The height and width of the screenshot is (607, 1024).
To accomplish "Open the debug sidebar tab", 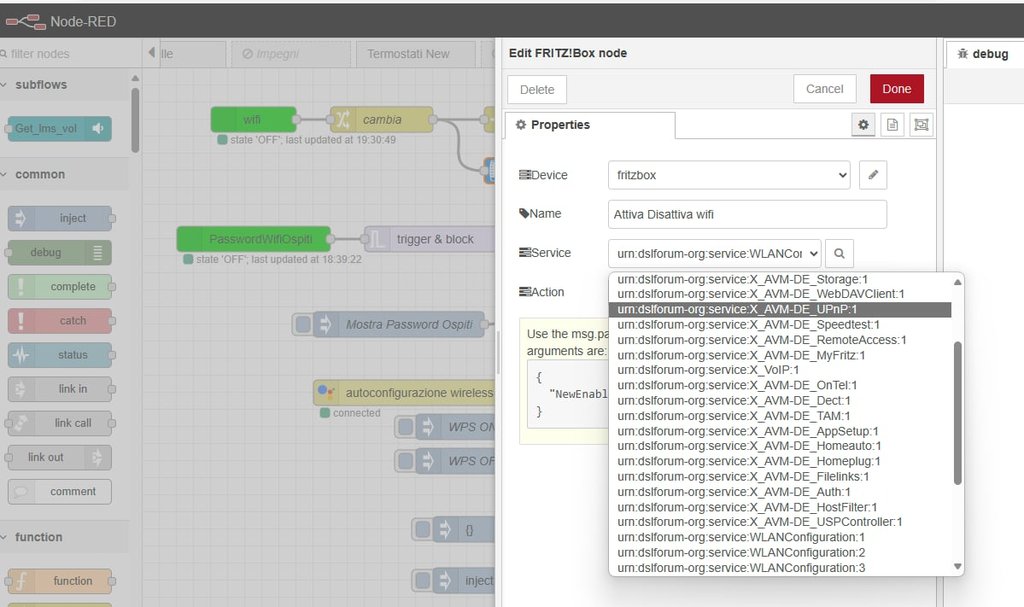I will point(984,54).
